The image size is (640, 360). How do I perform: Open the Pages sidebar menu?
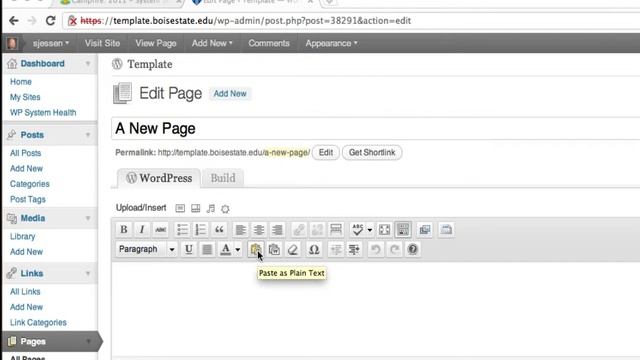pos(33,341)
